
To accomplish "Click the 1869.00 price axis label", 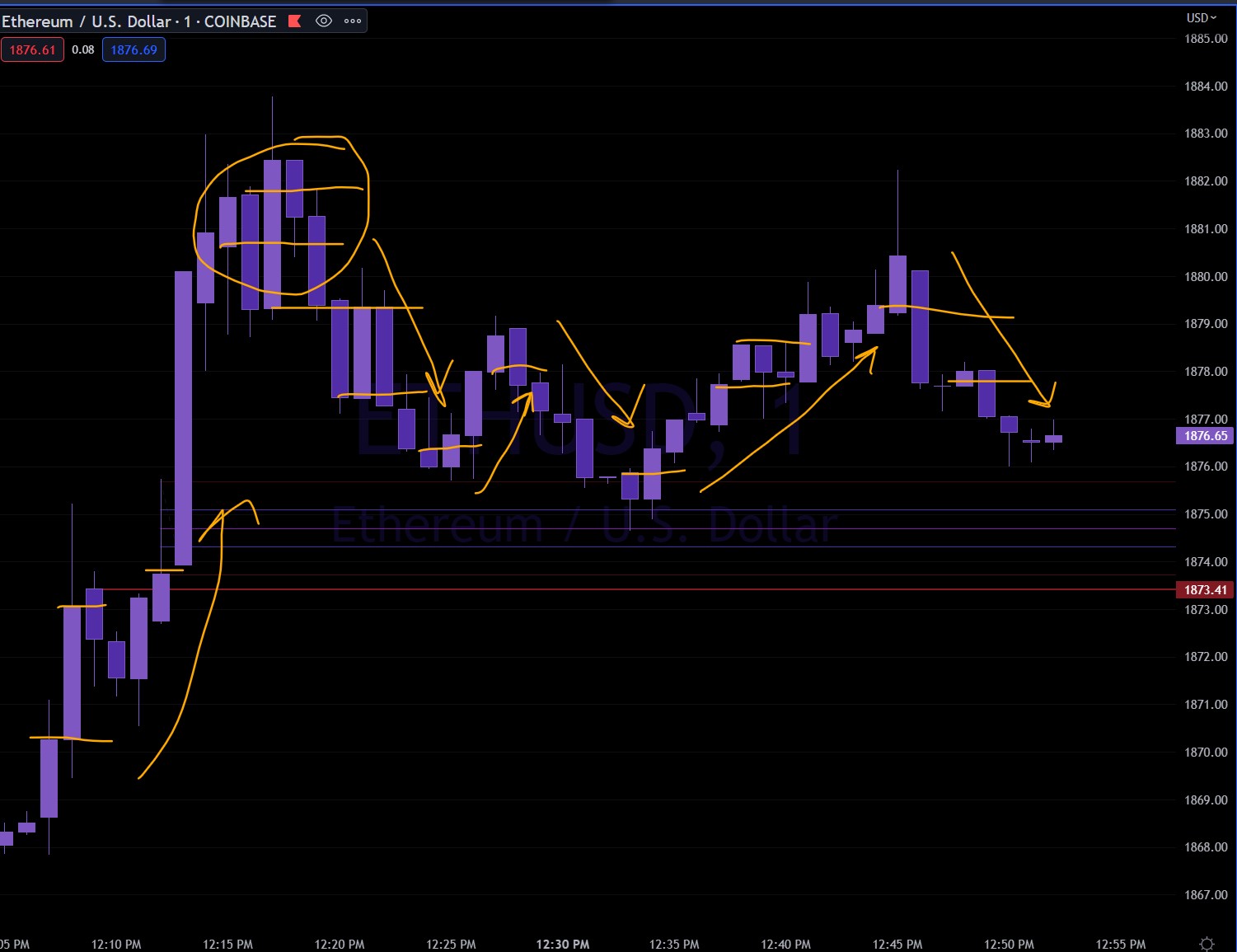I will [x=1206, y=800].
